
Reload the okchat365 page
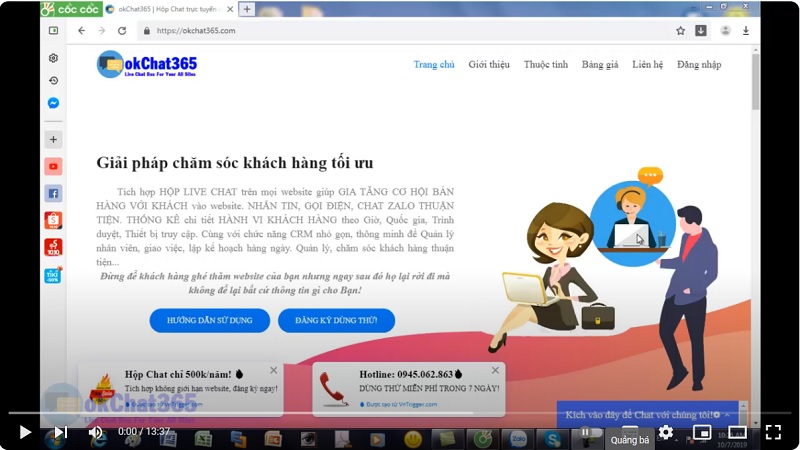(x=122, y=31)
